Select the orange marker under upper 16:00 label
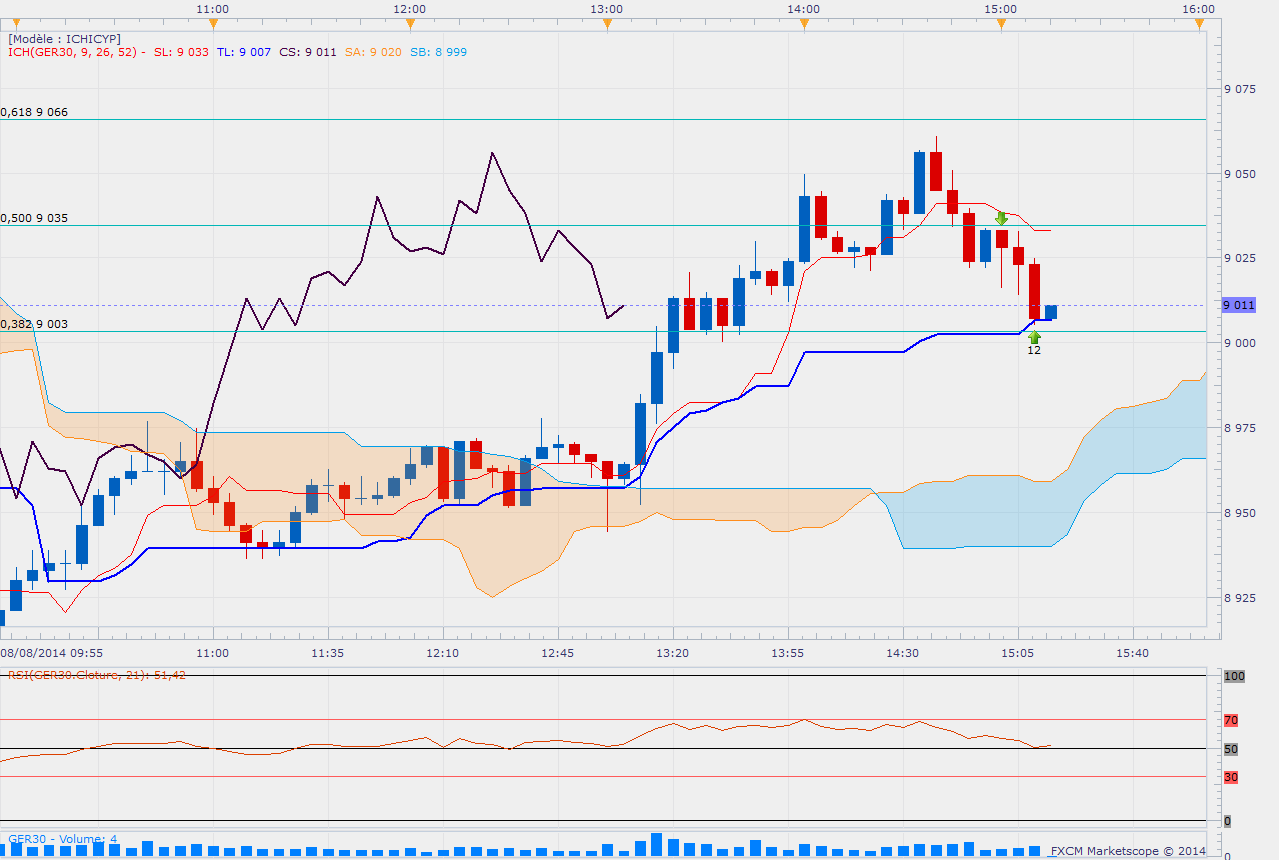The image size is (1279, 860). (x=1198, y=22)
